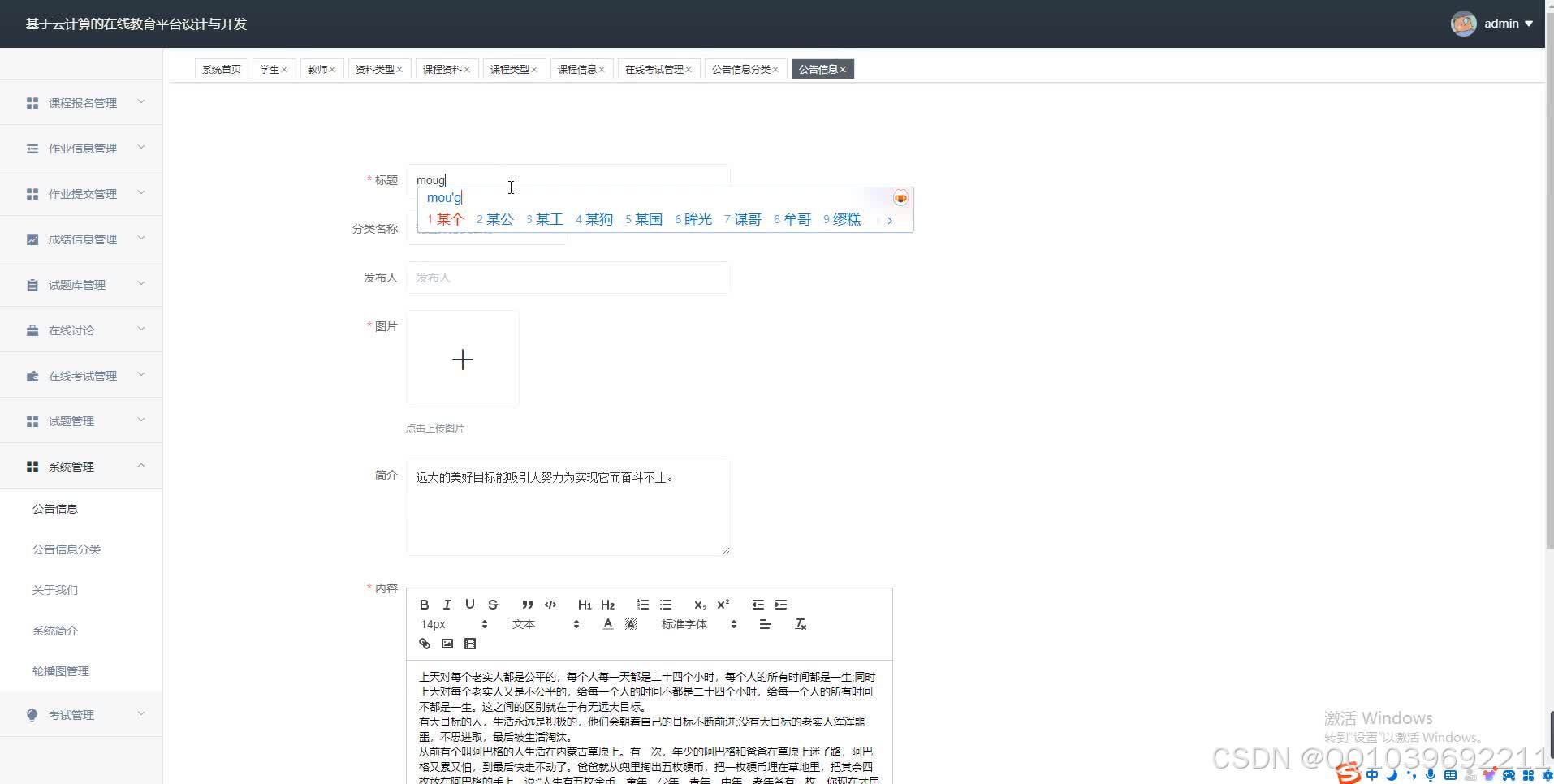Open text alignment options
This screenshot has width=1554, height=784.
point(765,624)
